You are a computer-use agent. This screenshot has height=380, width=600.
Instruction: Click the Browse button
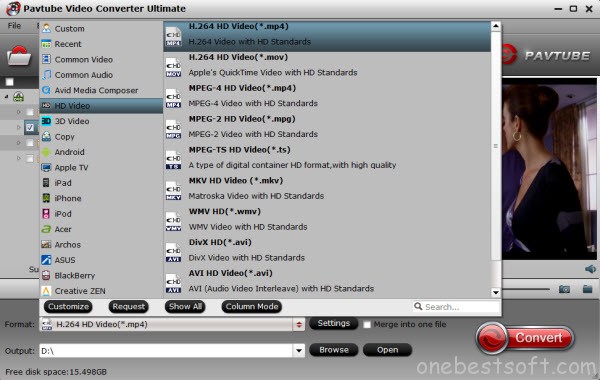[x=334, y=350]
